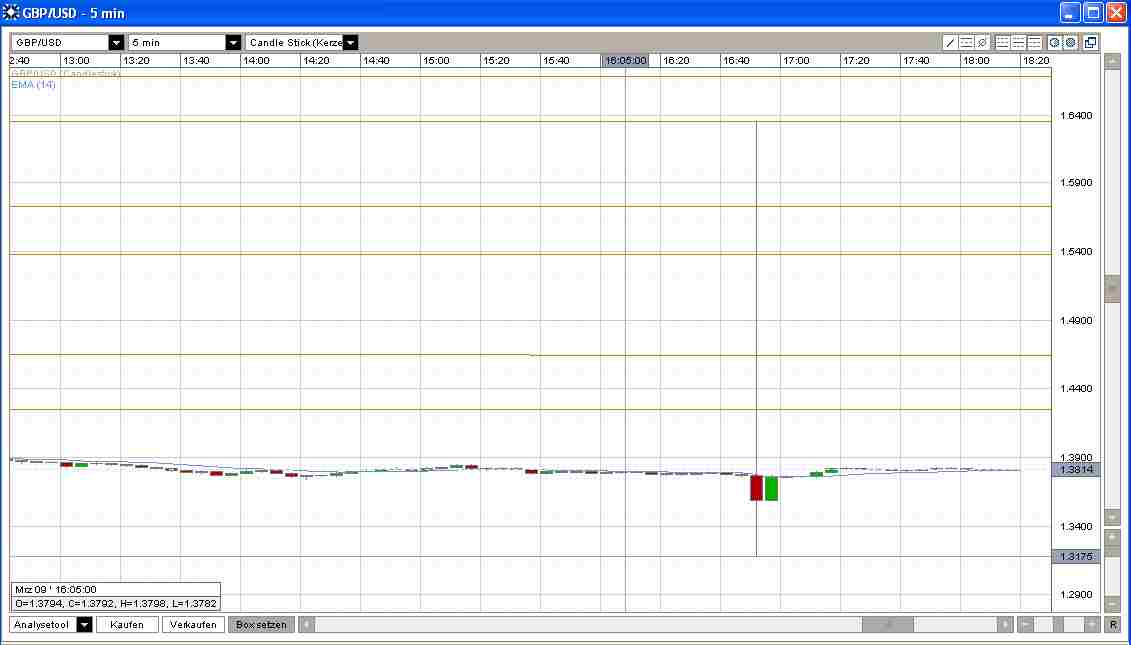Click horizontal zoom plus button

pyautogui.click(x=1092, y=624)
